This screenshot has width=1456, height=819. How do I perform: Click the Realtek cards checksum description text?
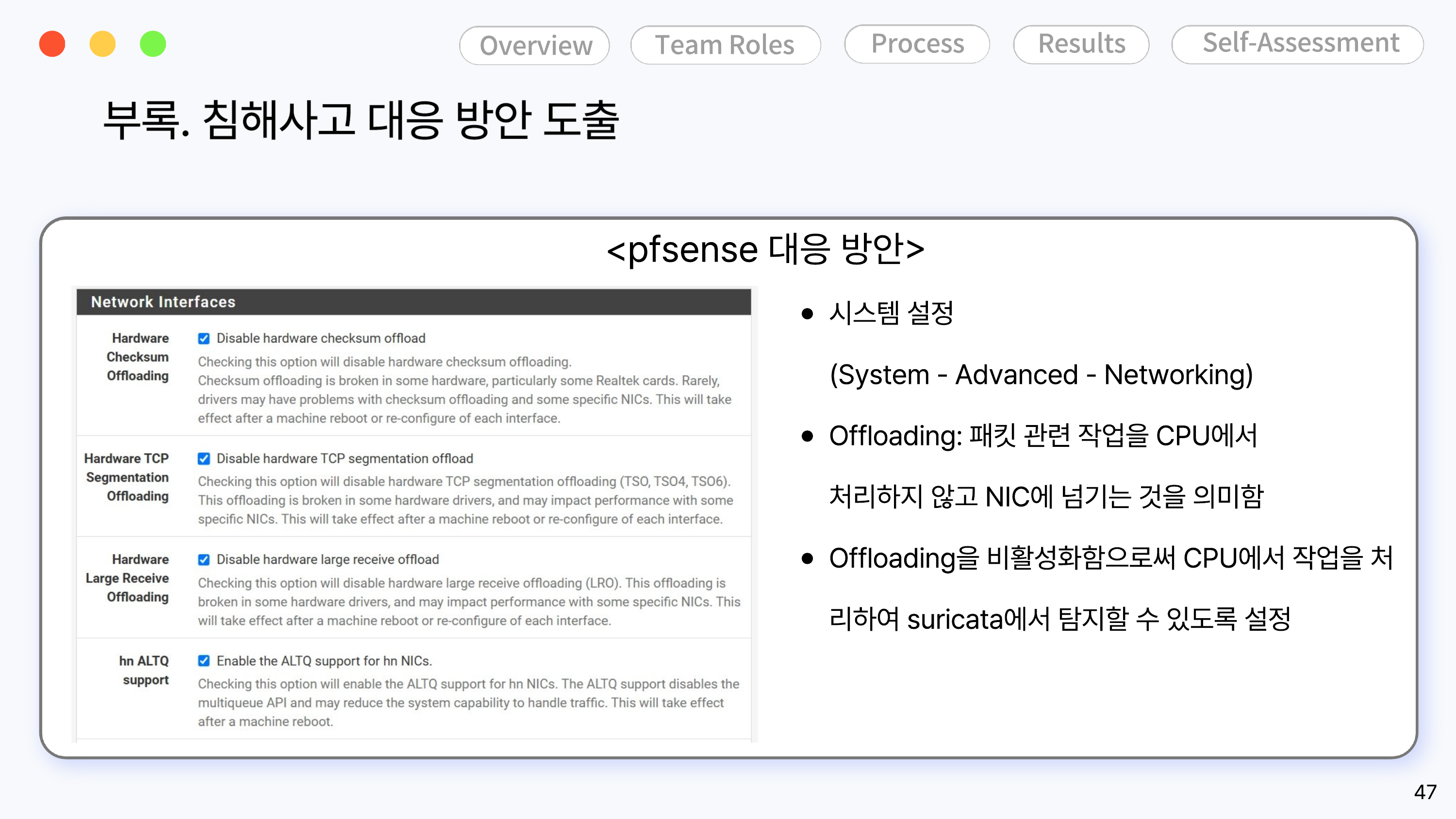click(x=464, y=390)
